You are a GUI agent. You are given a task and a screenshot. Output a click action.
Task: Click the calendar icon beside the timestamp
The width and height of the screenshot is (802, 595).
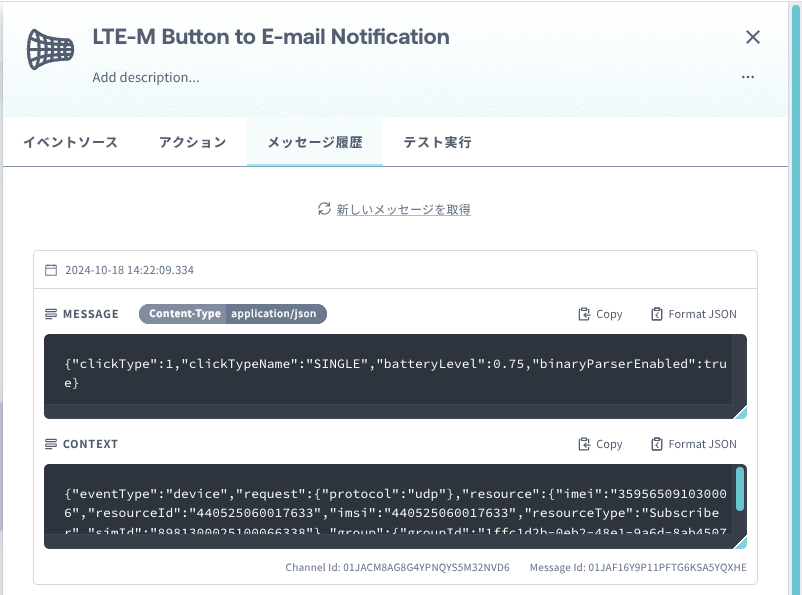51,270
